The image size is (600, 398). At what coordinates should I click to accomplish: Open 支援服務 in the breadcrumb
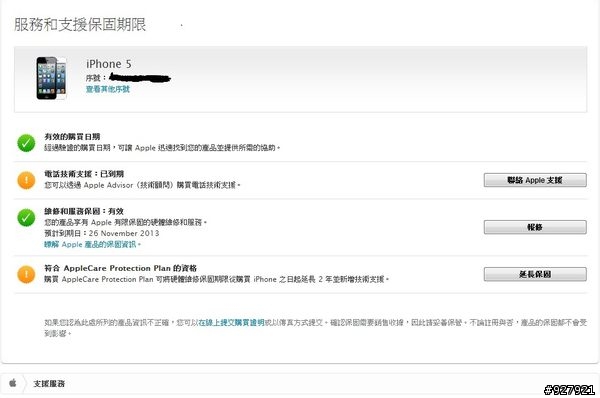(x=49, y=383)
